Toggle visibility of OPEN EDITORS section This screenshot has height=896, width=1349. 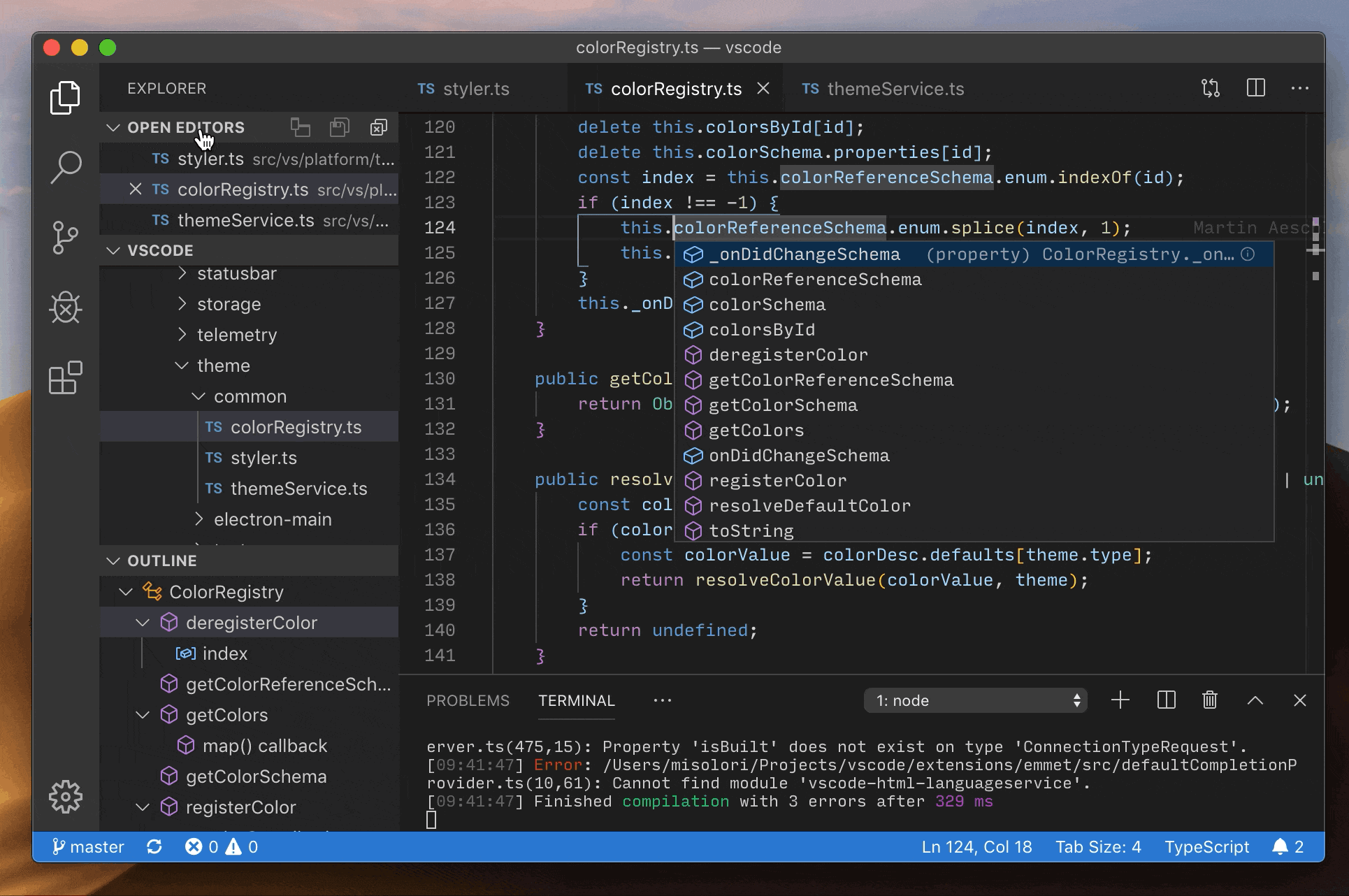[x=113, y=127]
